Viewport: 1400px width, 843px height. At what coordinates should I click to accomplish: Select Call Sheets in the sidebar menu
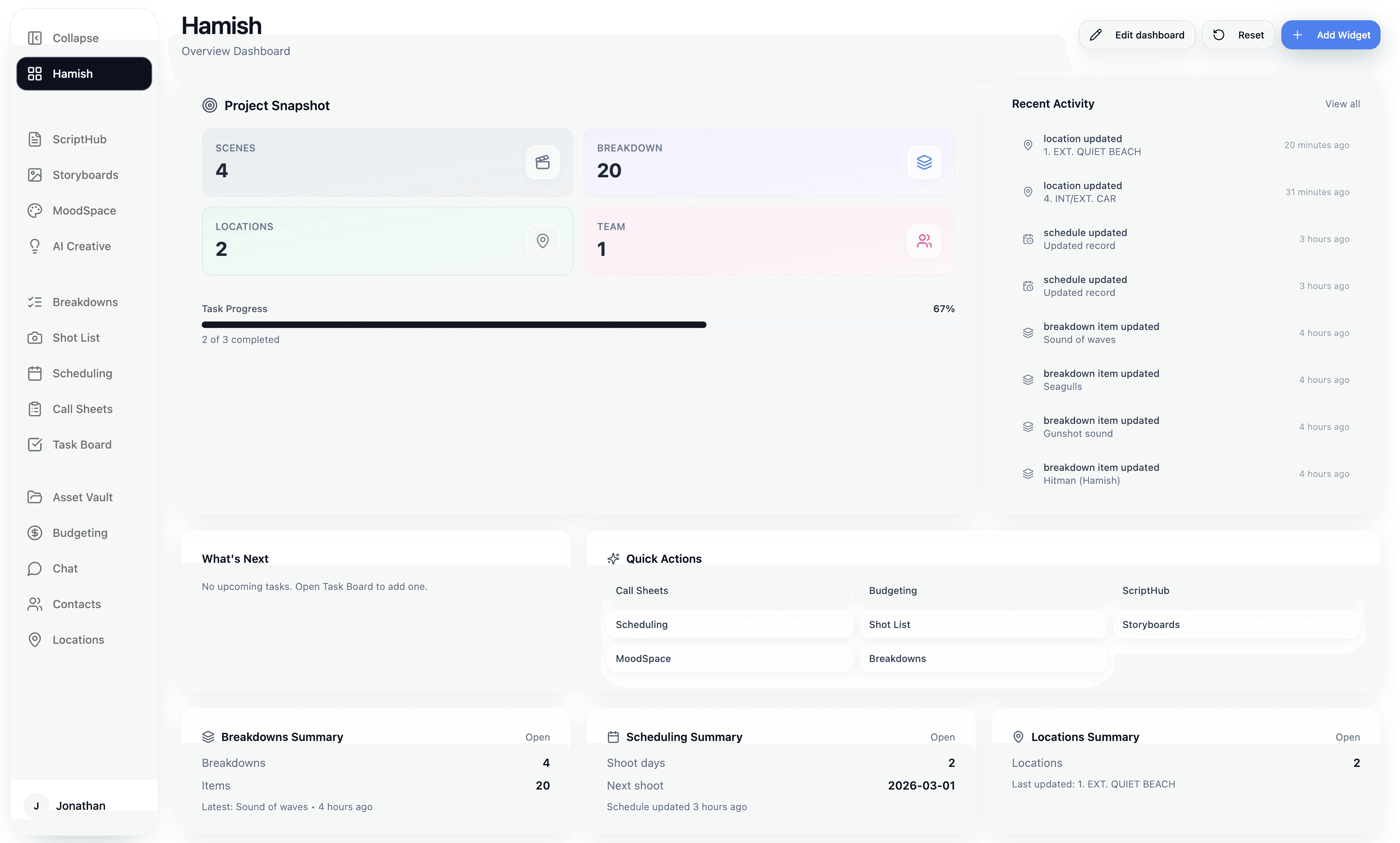click(82, 409)
